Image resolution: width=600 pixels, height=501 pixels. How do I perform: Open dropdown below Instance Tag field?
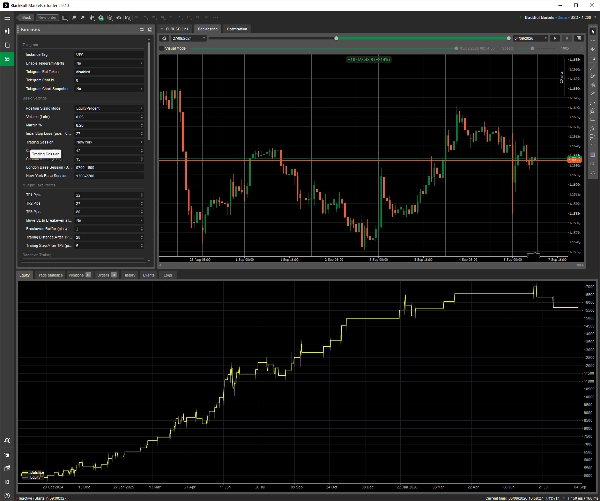pyautogui.click(x=109, y=63)
